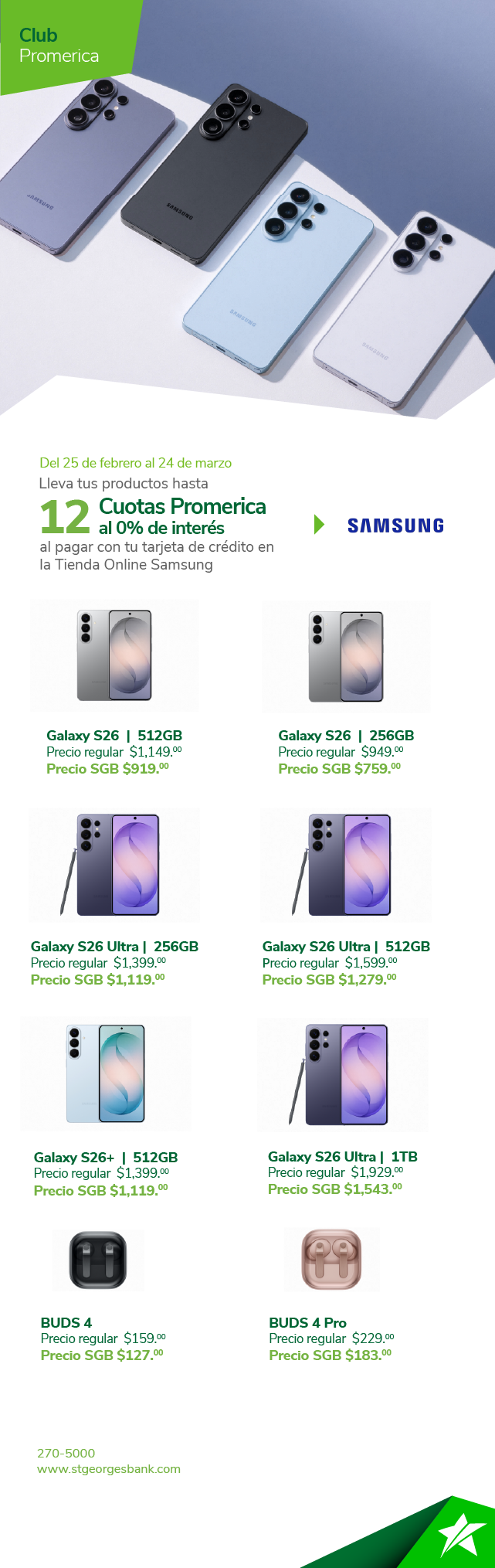Select the Galaxy S26 512GB phone image
Viewport: 495px width, 1568px height.
(x=114, y=655)
